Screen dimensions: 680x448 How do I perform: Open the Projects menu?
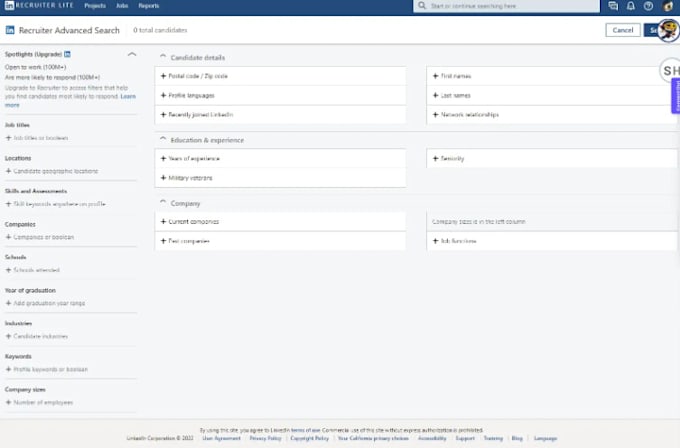click(95, 6)
